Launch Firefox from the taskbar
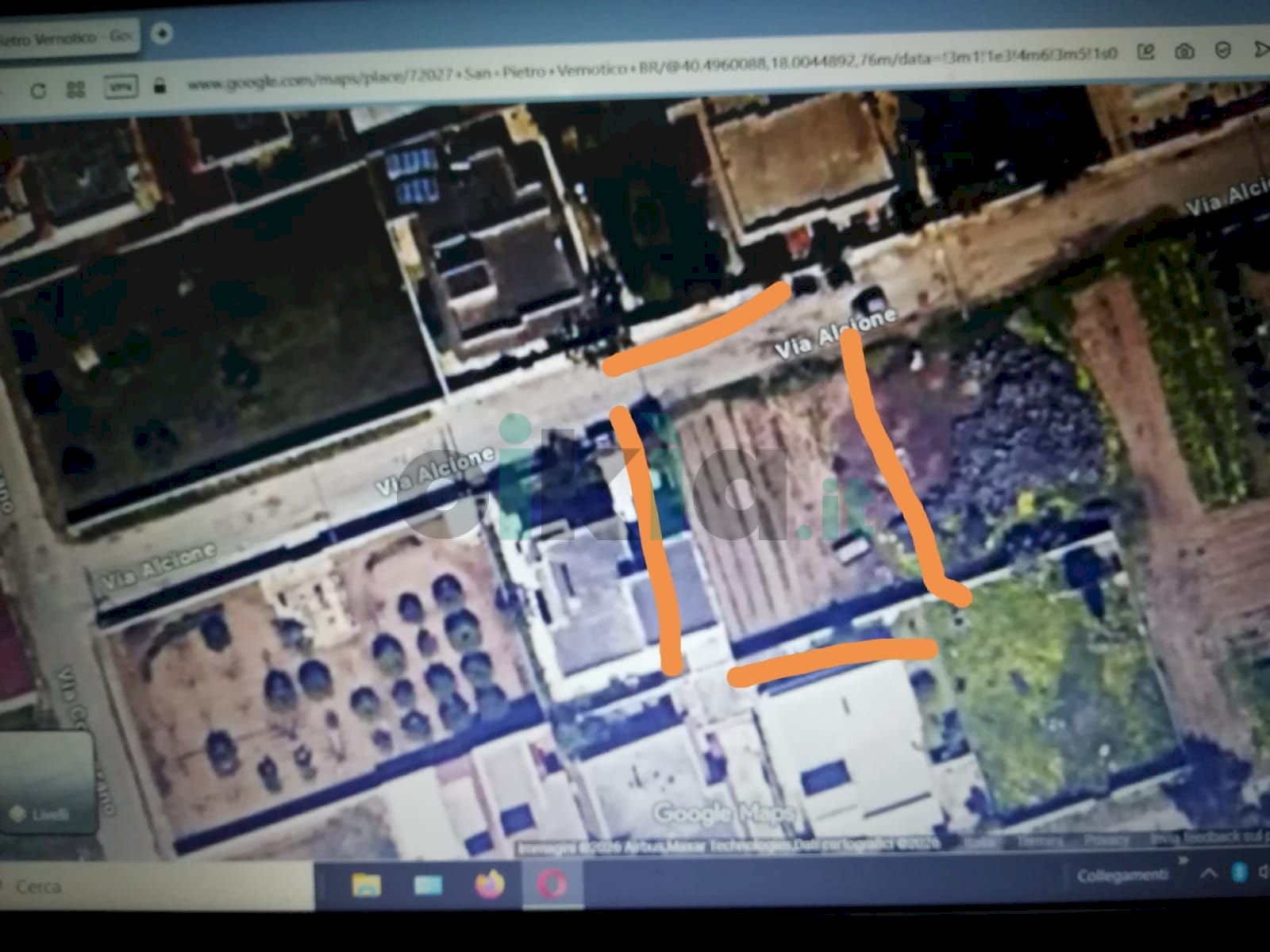1270x952 pixels. (490, 882)
